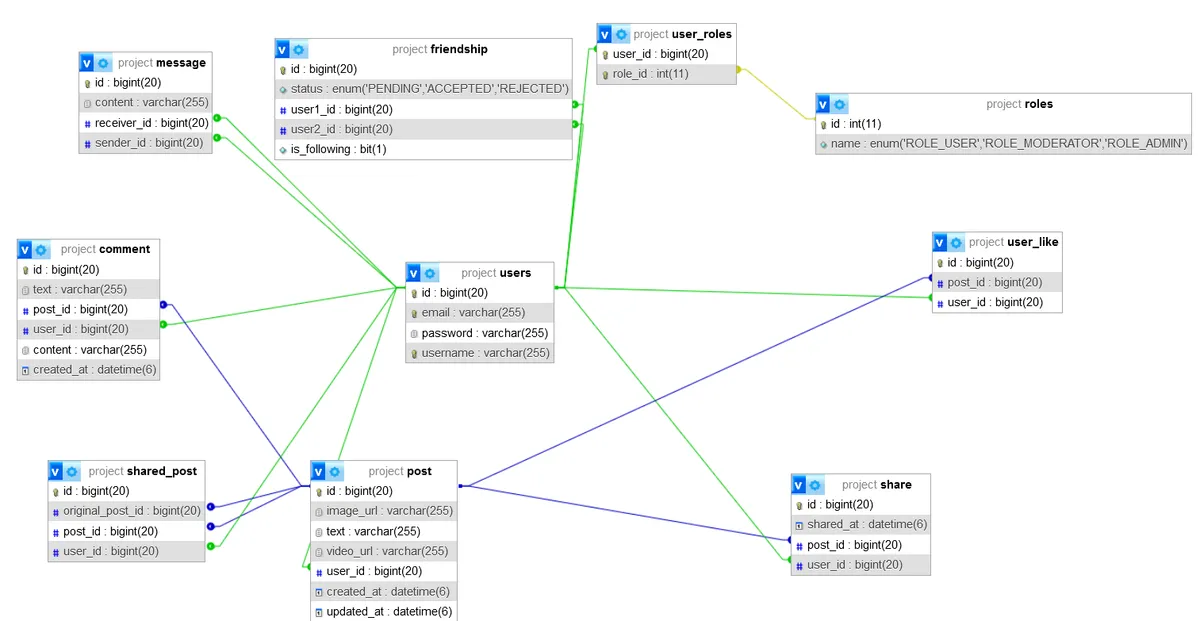Select 'role_id : int(11)' in user_roles
The height and width of the screenshot is (621, 1200).
667,74
